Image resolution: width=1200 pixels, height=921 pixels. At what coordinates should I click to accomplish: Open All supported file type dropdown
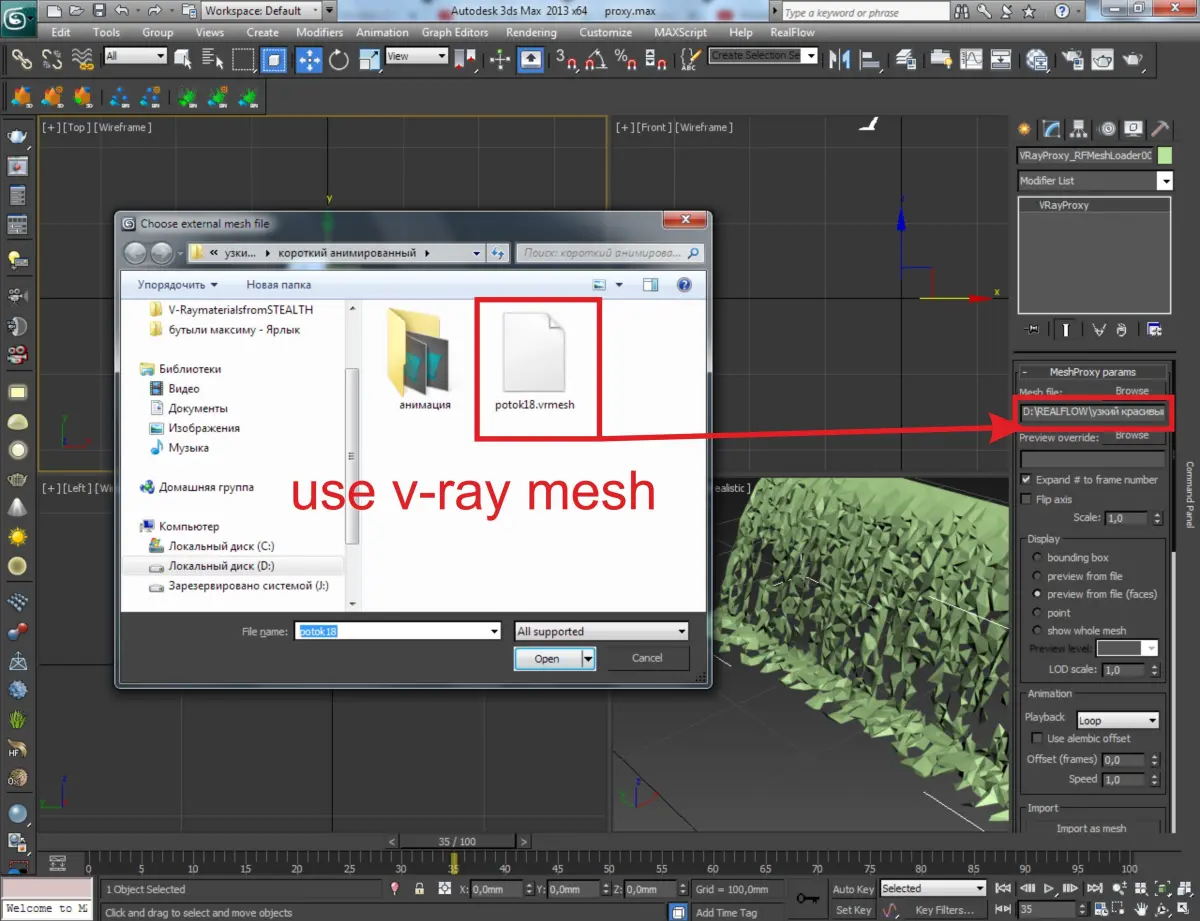[602, 631]
